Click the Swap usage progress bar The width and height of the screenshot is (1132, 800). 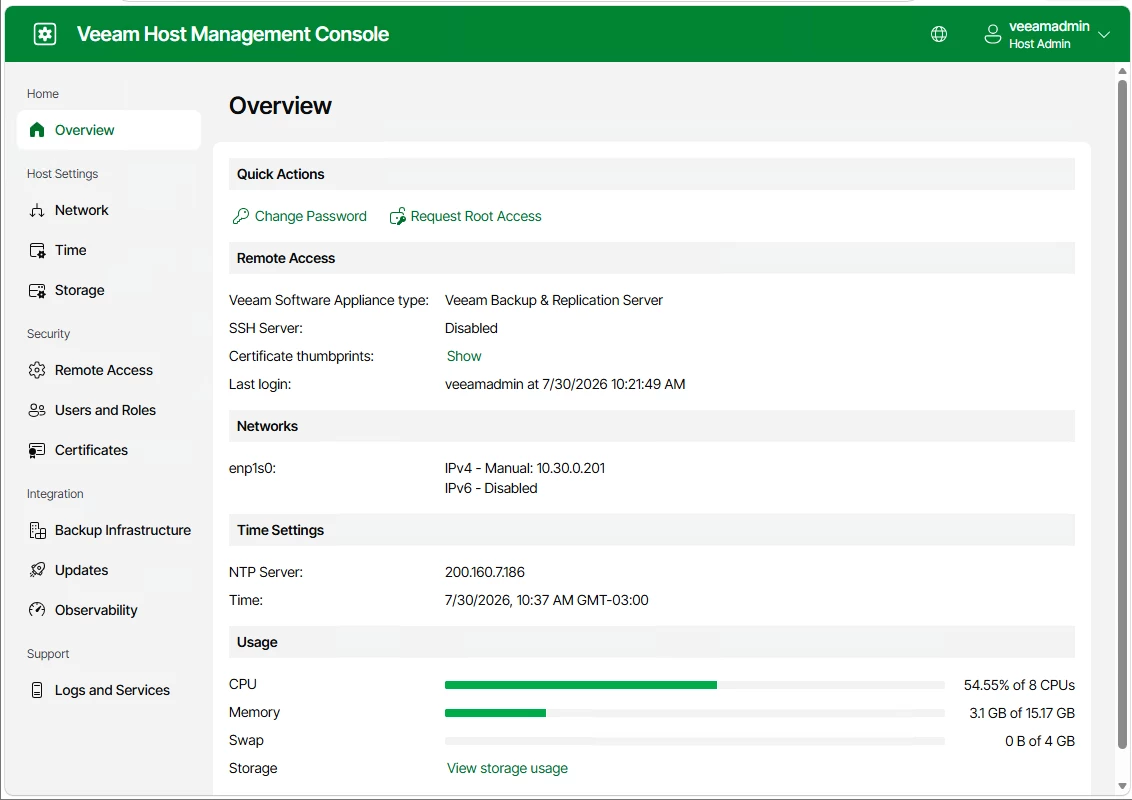pos(695,741)
